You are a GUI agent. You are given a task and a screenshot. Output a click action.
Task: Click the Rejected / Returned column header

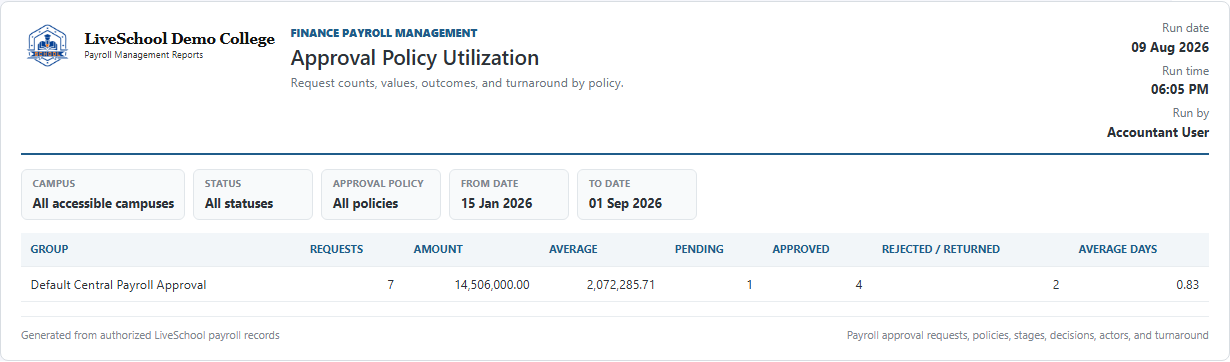(940, 249)
